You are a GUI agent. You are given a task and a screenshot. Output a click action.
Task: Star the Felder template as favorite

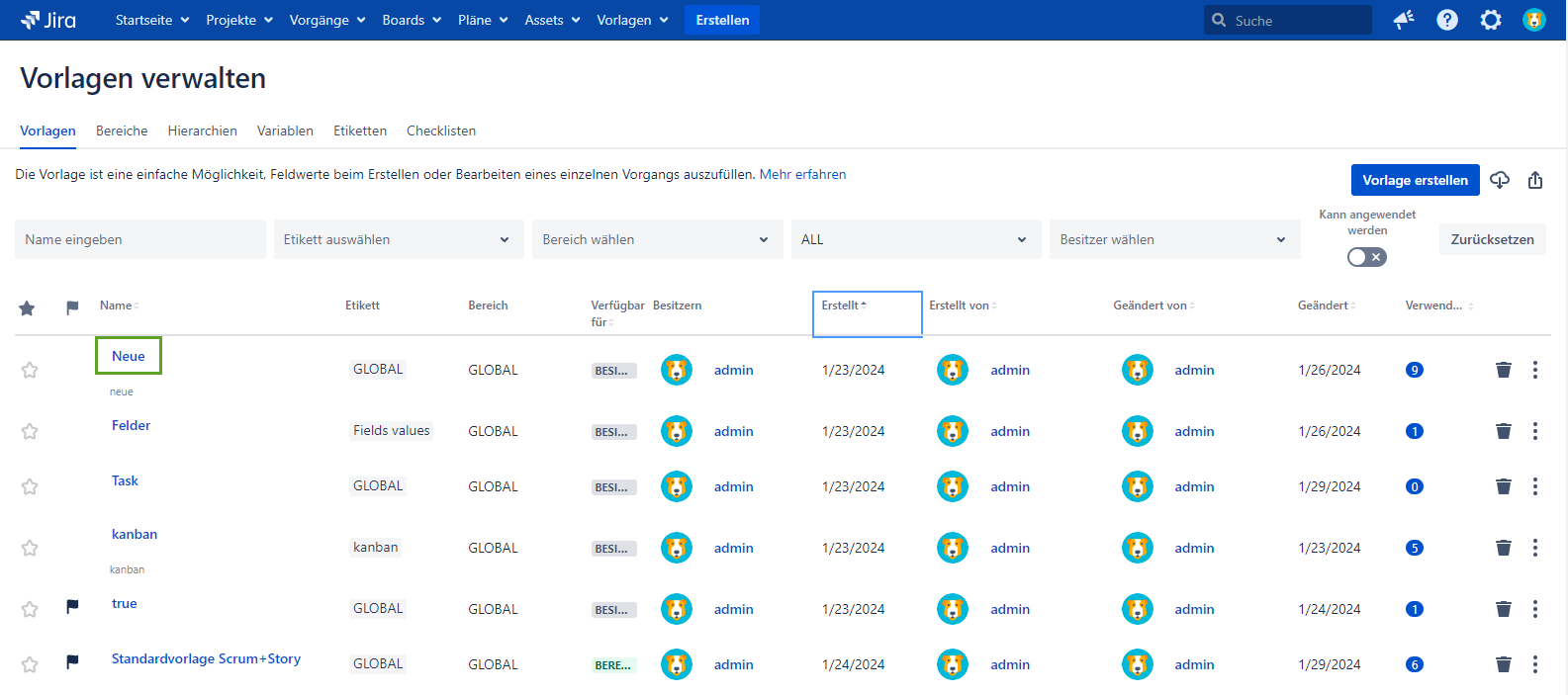point(30,431)
